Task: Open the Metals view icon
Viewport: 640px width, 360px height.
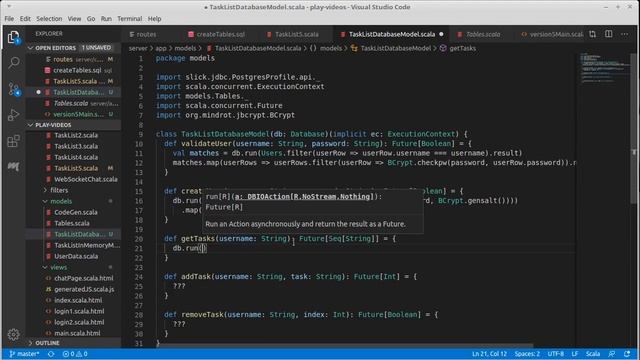Action: (x=13, y=166)
